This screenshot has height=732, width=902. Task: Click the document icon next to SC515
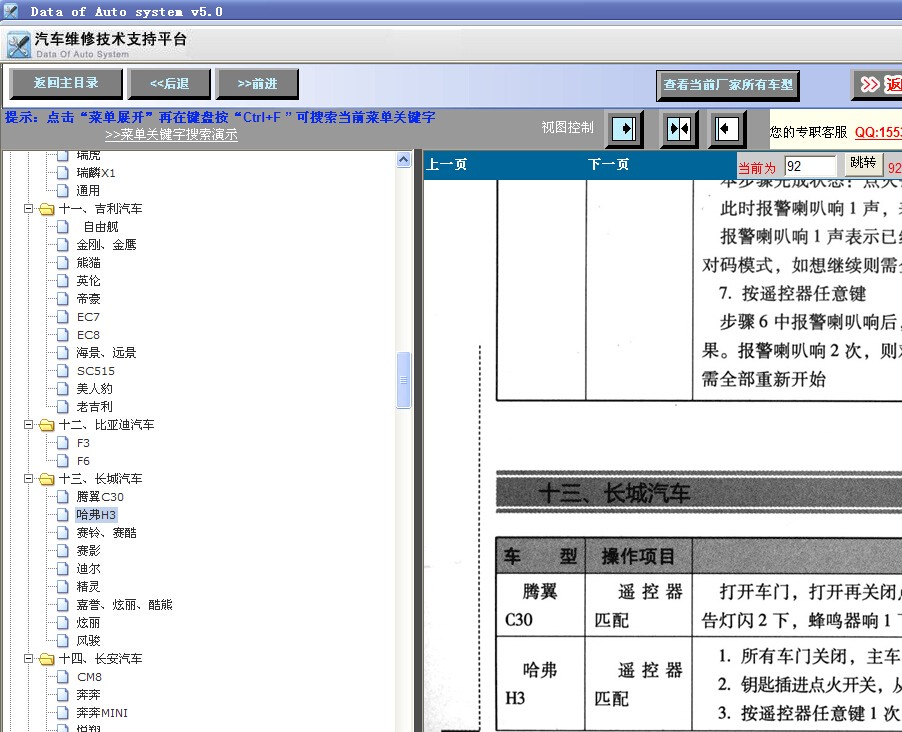click(x=63, y=371)
